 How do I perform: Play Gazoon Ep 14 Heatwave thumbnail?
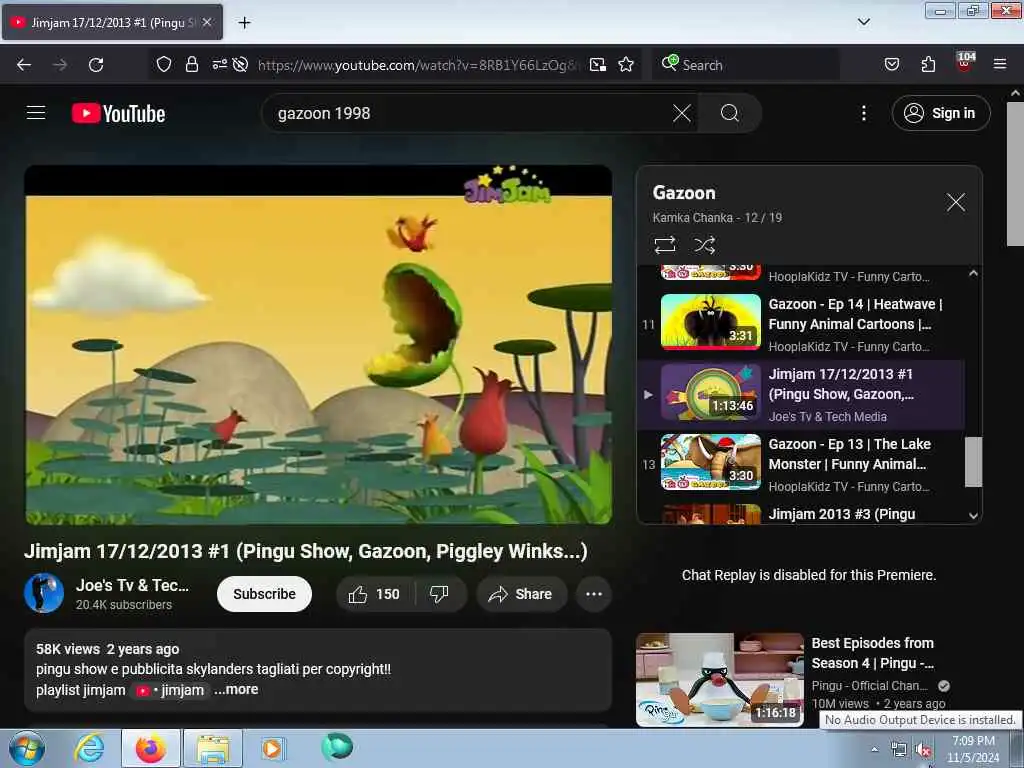(711, 321)
